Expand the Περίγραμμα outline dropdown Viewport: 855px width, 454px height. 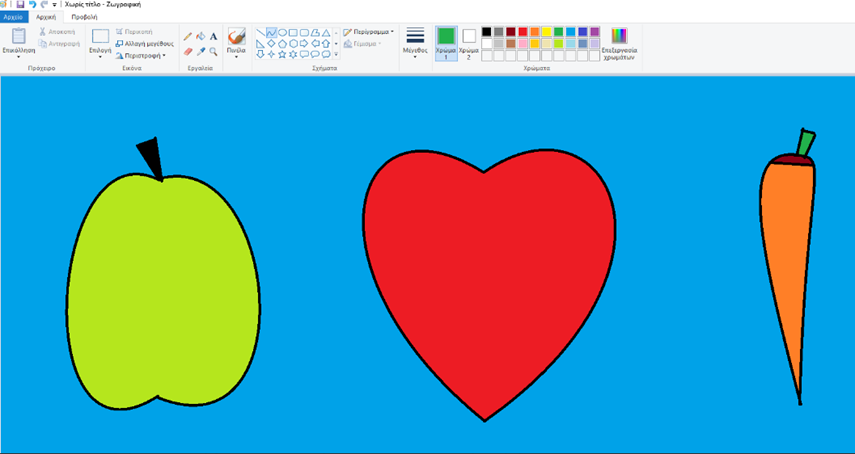[x=368, y=32]
